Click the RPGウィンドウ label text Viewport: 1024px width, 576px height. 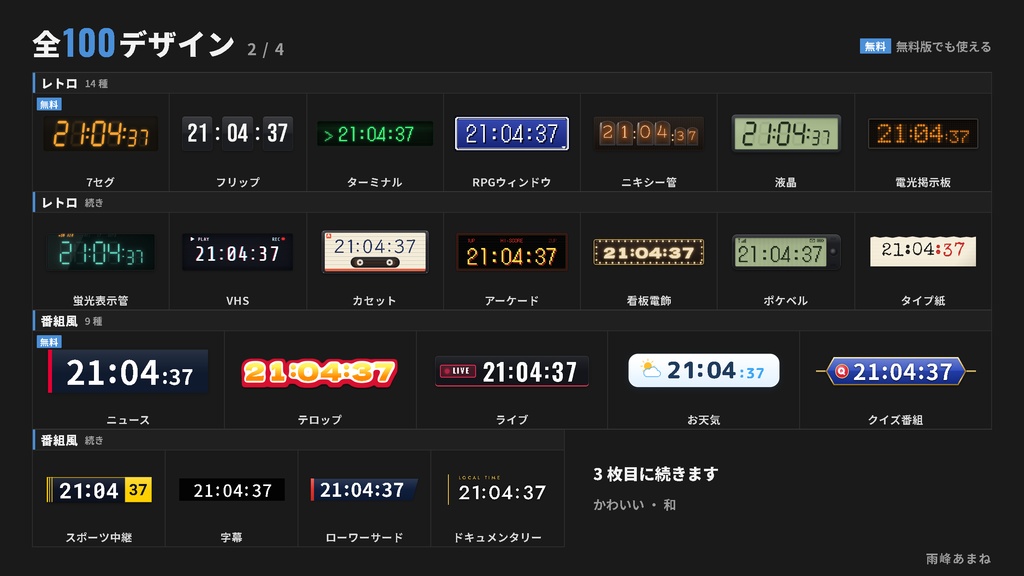click(x=512, y=182)
